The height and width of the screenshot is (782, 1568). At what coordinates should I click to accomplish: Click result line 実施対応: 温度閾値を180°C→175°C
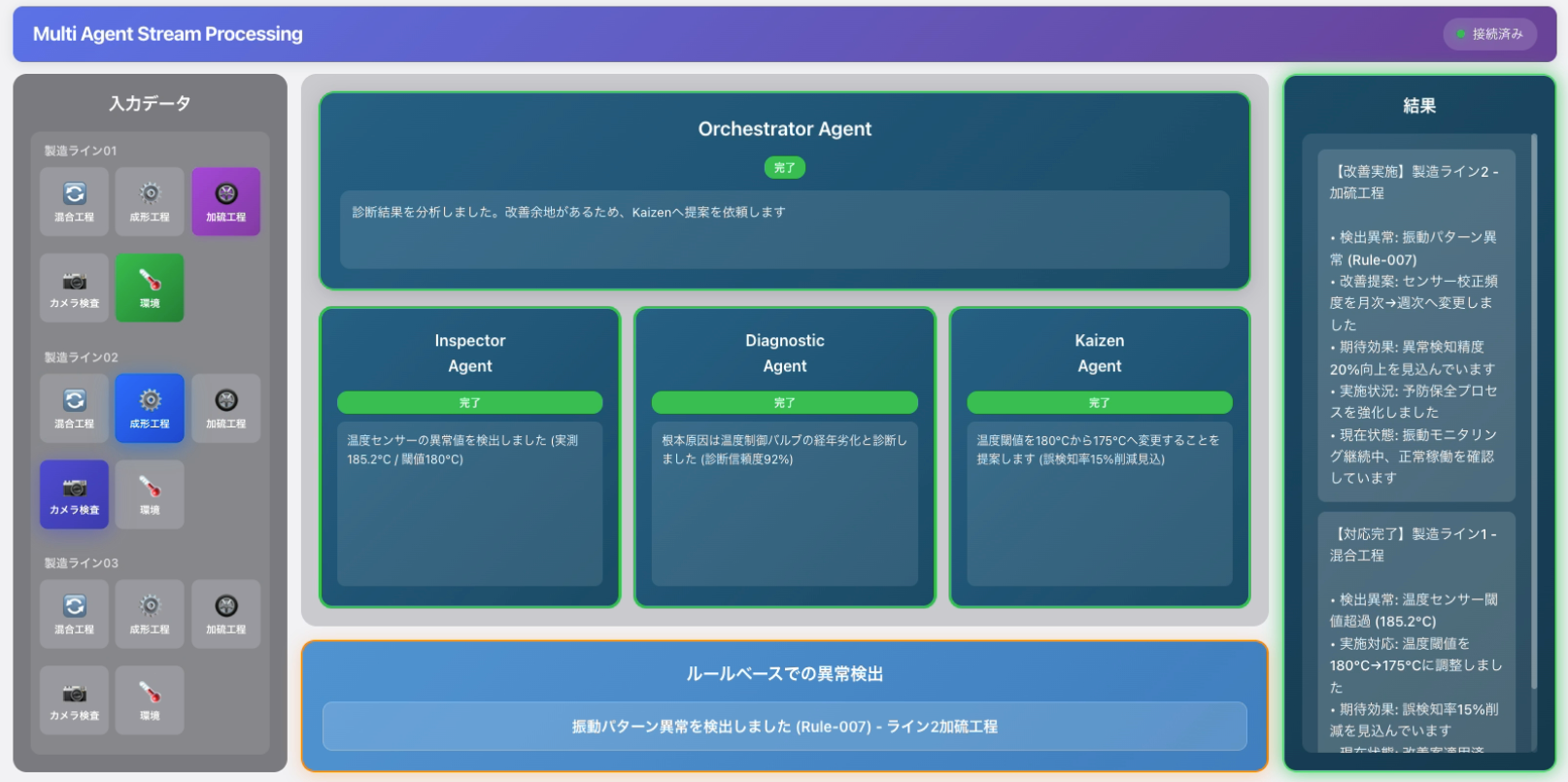[x=1416, y=665]
